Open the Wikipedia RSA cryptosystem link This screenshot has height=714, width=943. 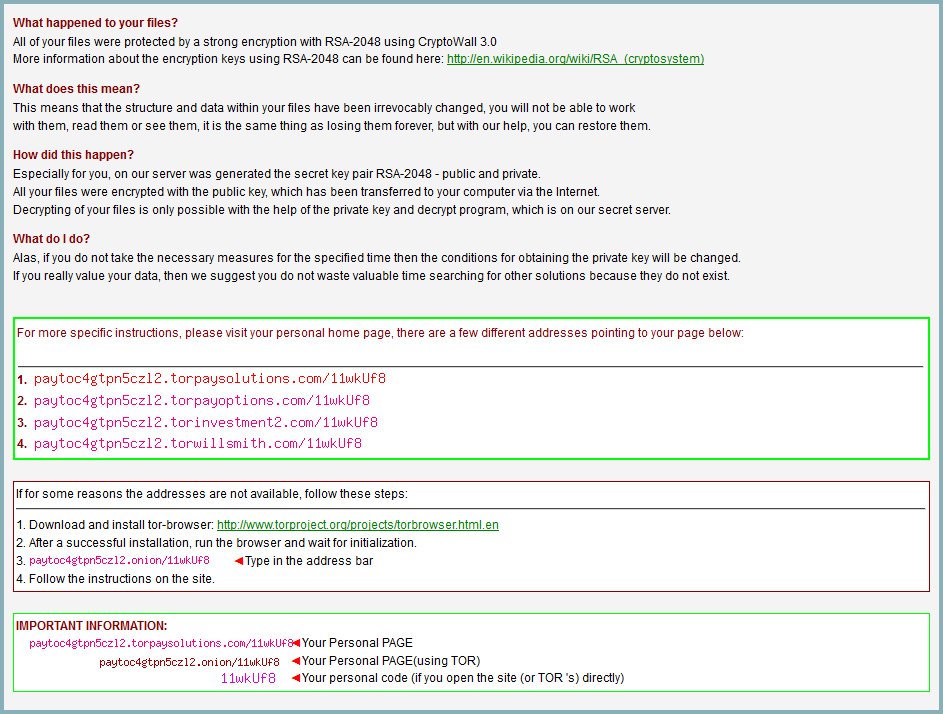pos(574,58)
